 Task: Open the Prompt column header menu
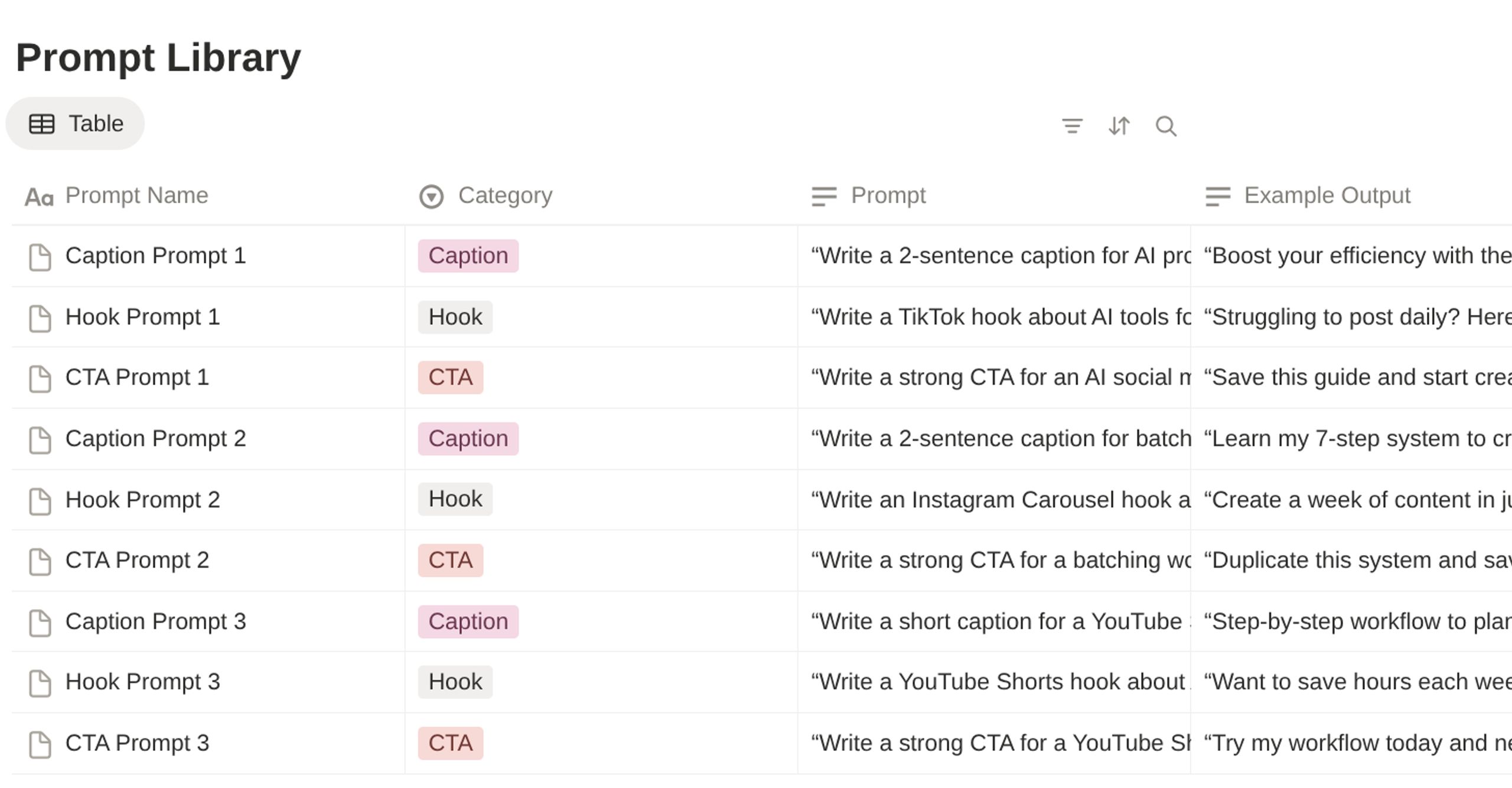[994, 196]
